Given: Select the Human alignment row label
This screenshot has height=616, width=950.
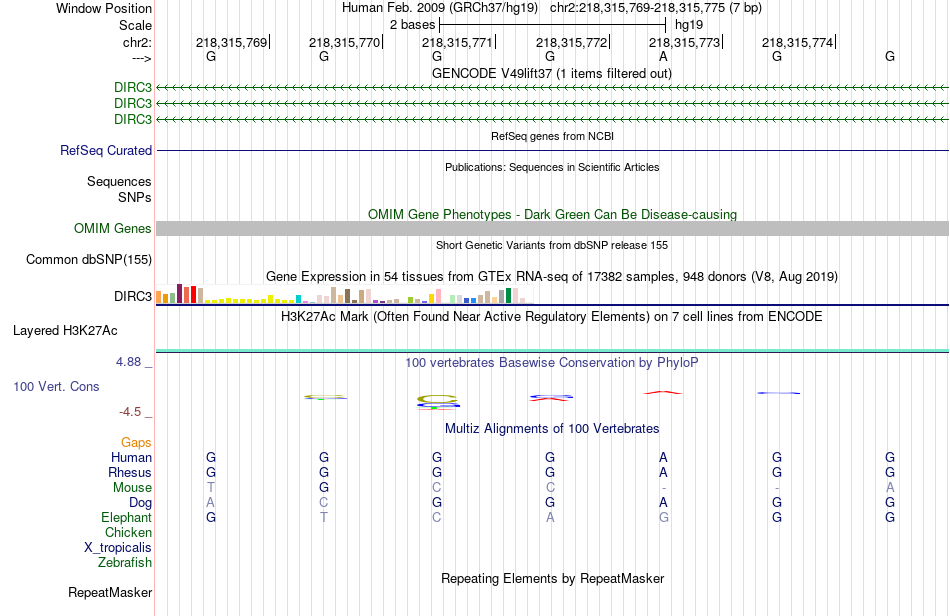Looking at the screenshot, I should pos(131,457).
